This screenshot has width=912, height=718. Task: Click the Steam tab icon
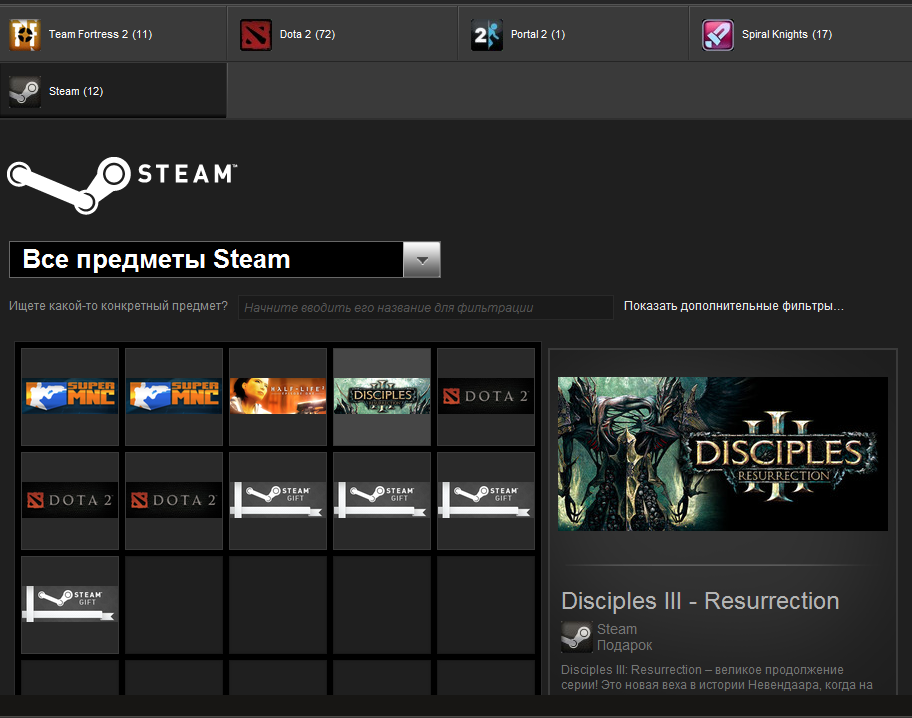[24, 91]
